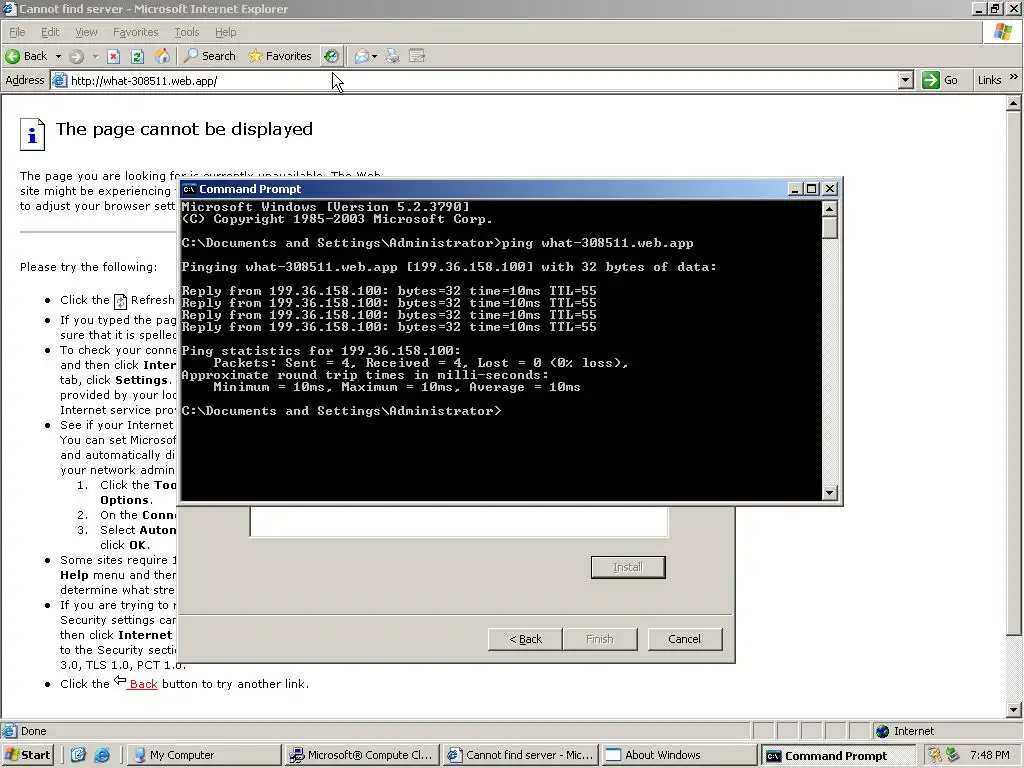Click the Back arrow icon in toolbar
Viewport: 1024px width, 768px height.
(x=12, y=56)
